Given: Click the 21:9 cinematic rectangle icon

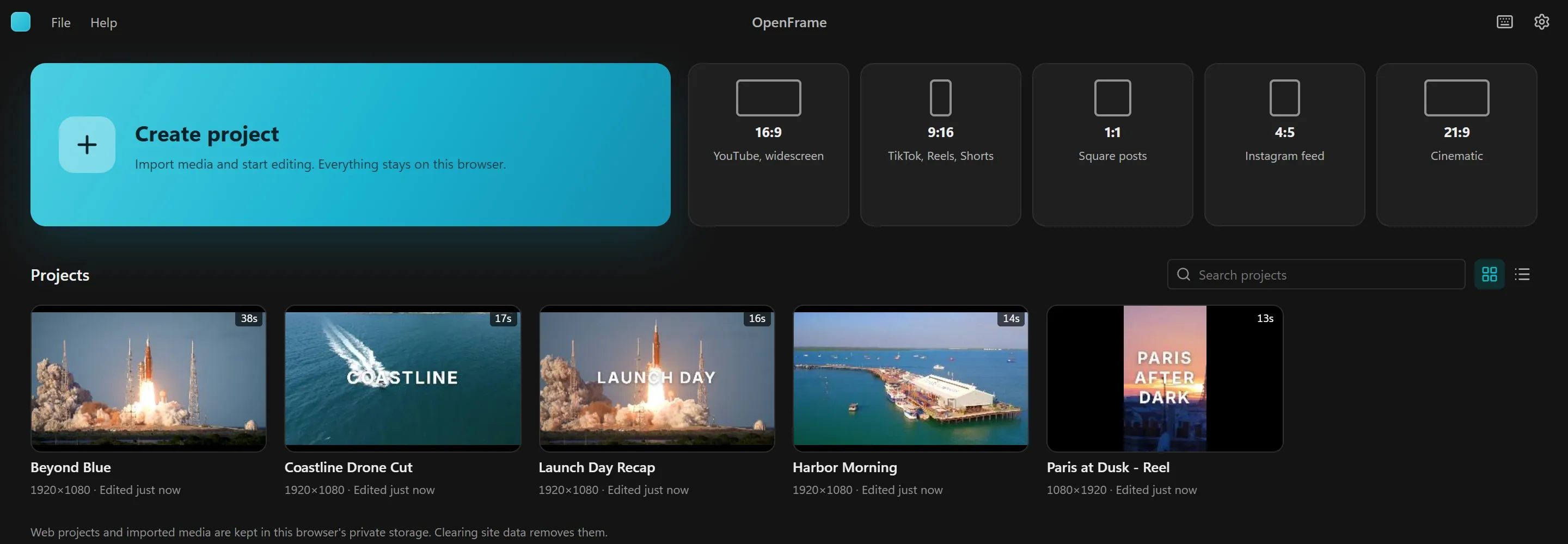Looking at the screenshot, I should tap(1456, 97).
